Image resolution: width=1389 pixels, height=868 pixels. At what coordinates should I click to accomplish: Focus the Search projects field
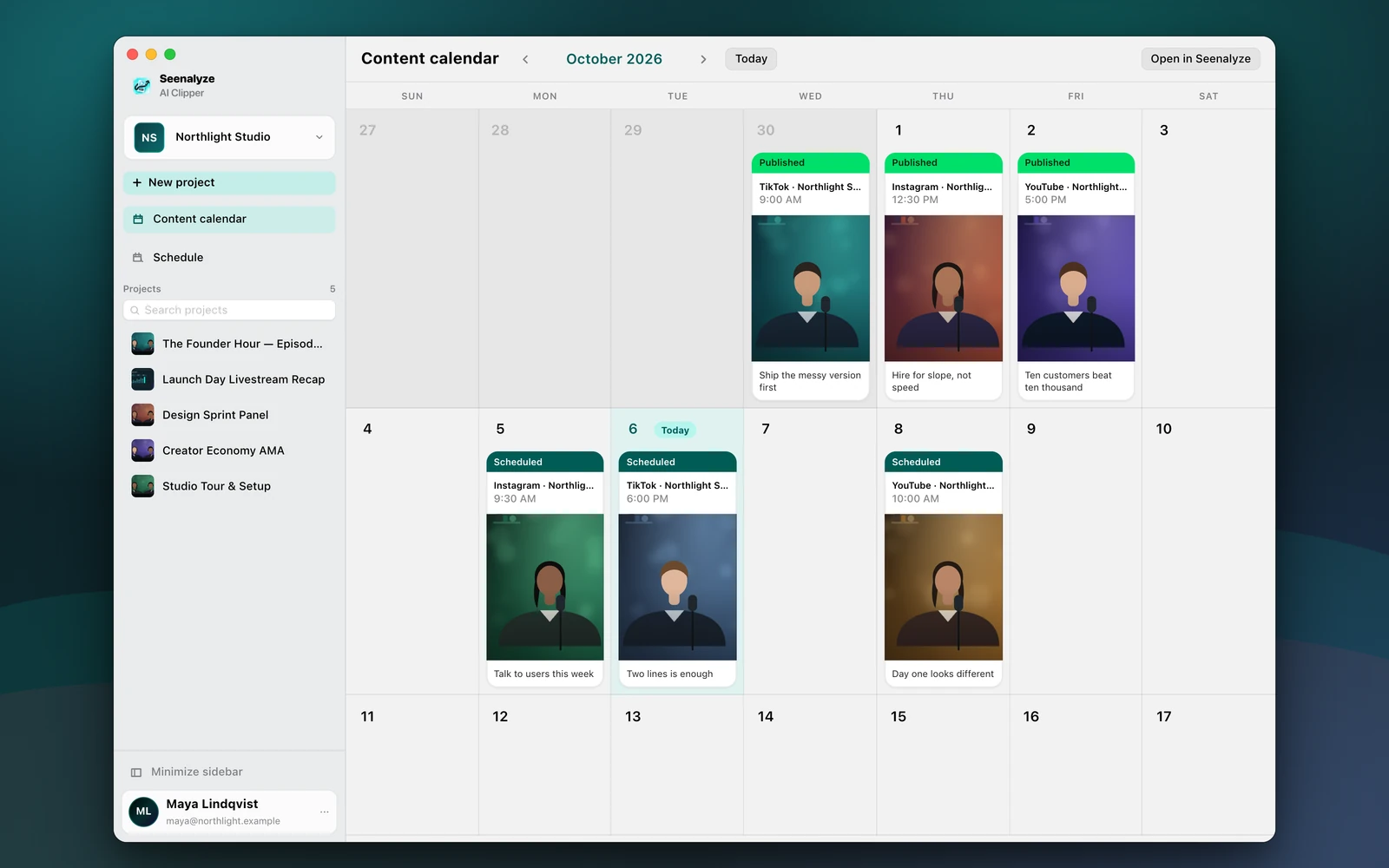click(x=229, y=310)
